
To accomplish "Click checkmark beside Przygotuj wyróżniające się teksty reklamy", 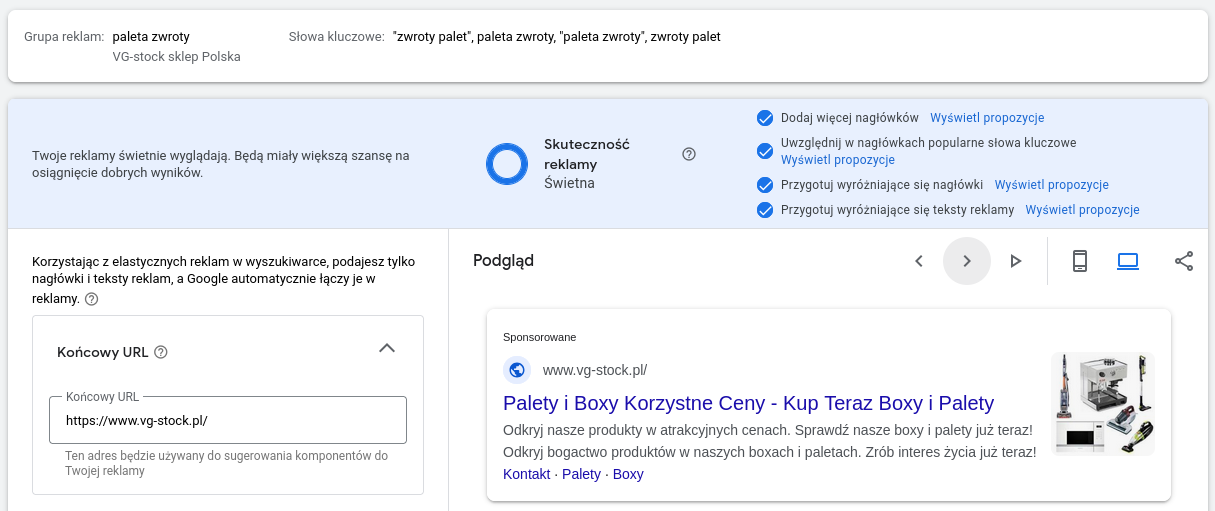I will 765,210.
